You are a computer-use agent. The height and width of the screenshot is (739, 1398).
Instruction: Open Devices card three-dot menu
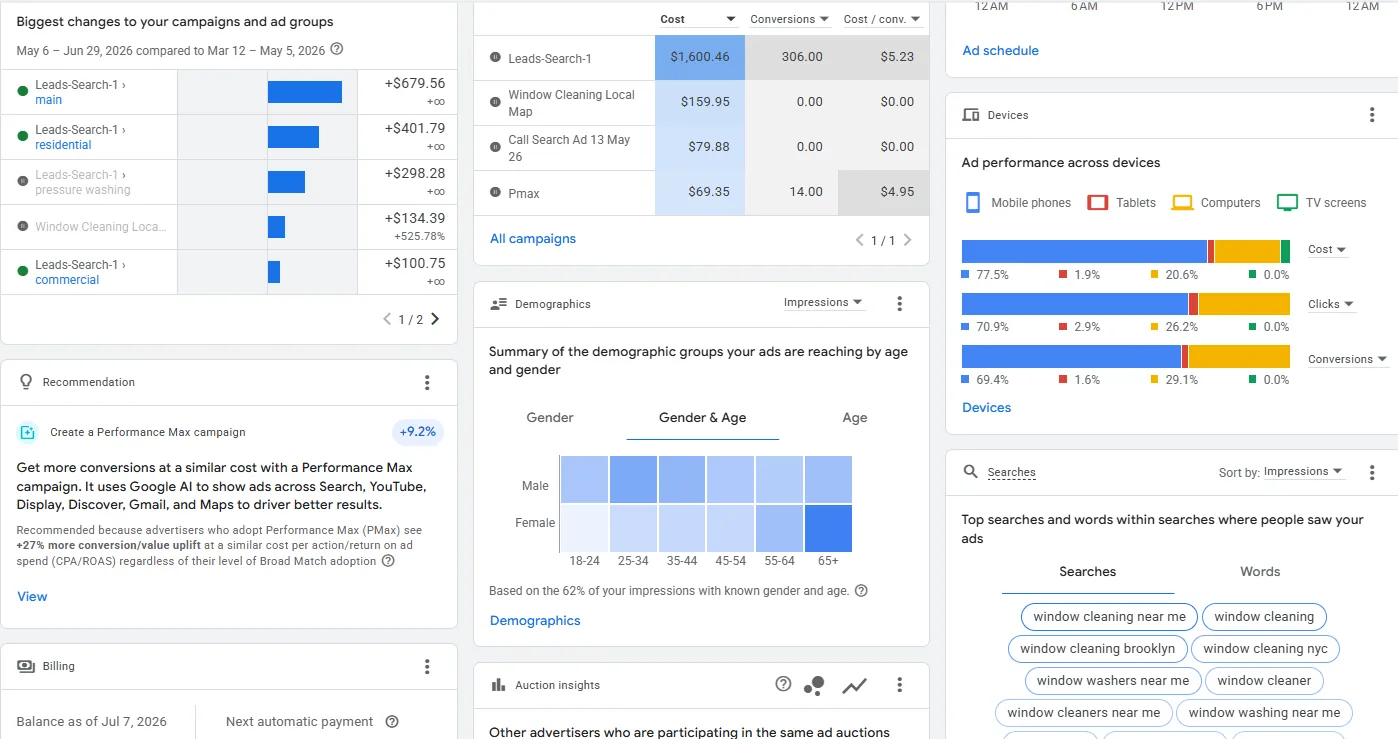click(1372, 115)
